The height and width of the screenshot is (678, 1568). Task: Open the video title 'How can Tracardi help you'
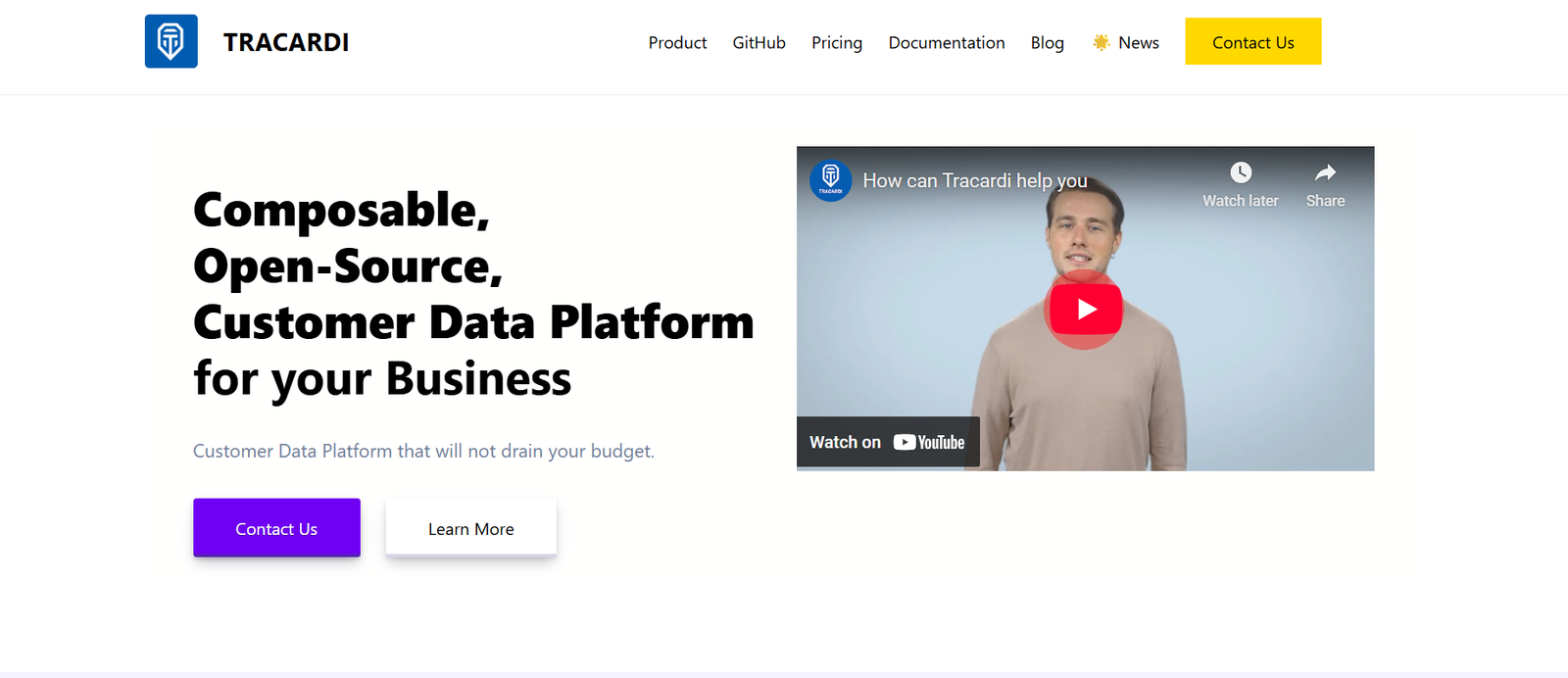(974, 180)
